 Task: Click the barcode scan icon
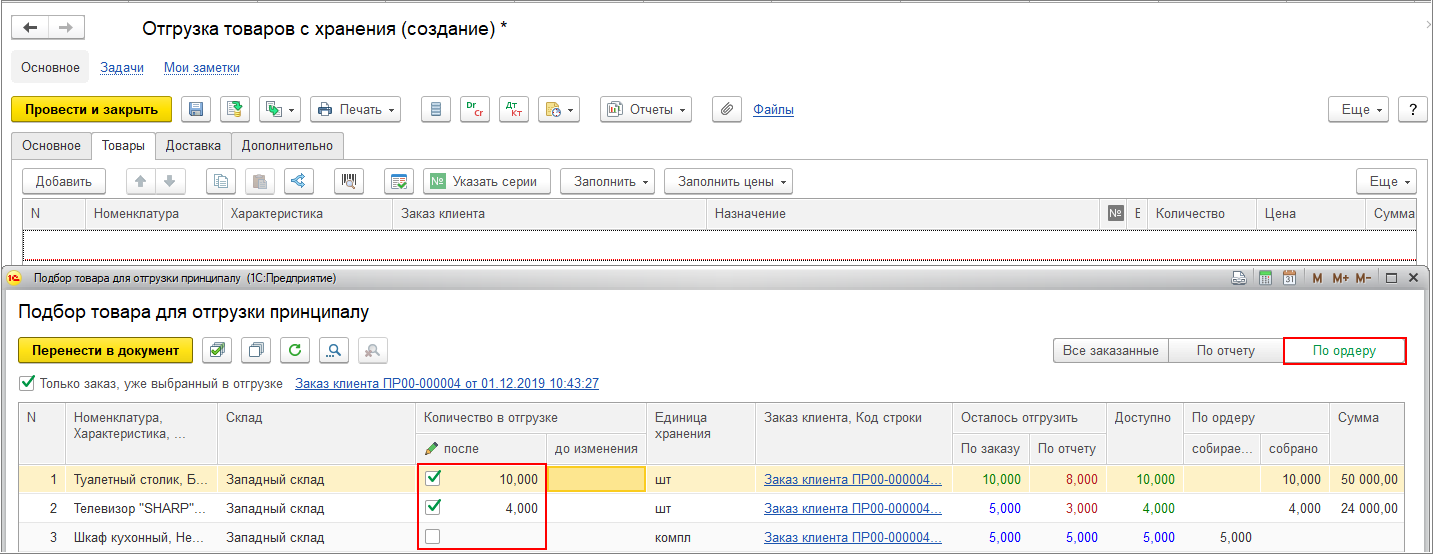pyautogui.click(x=350, y=181)
